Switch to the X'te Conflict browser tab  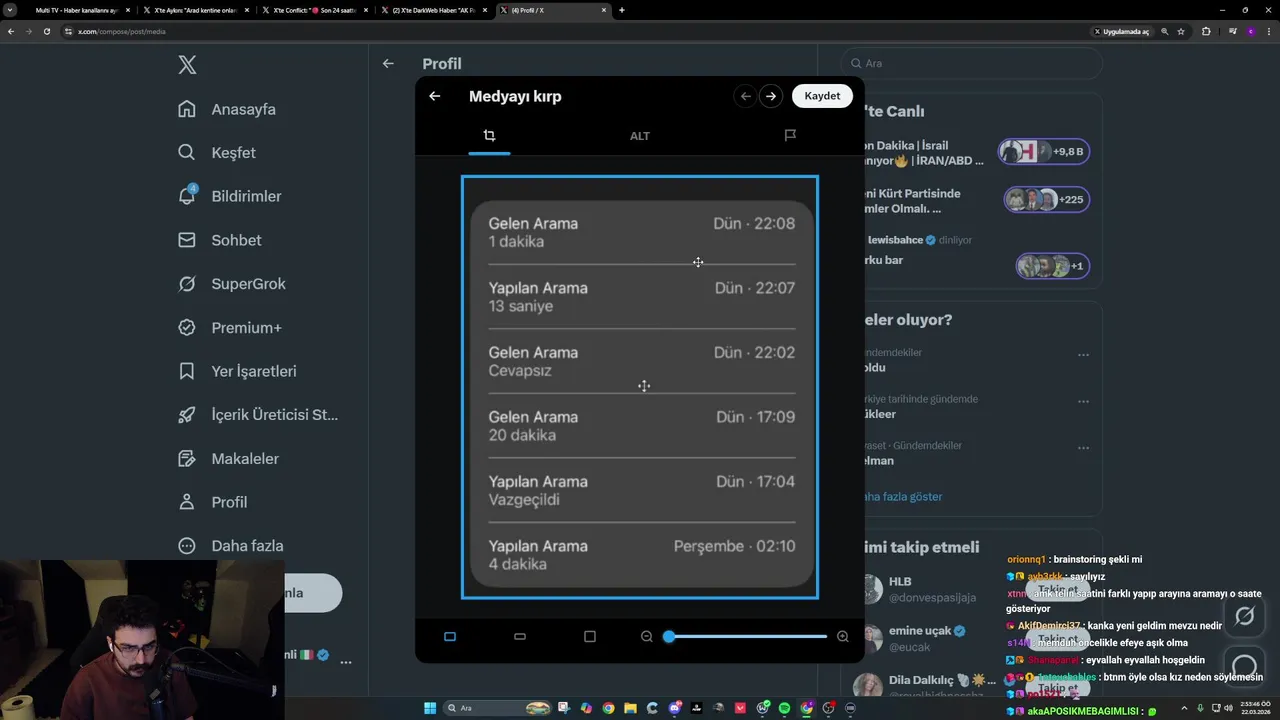313,10
